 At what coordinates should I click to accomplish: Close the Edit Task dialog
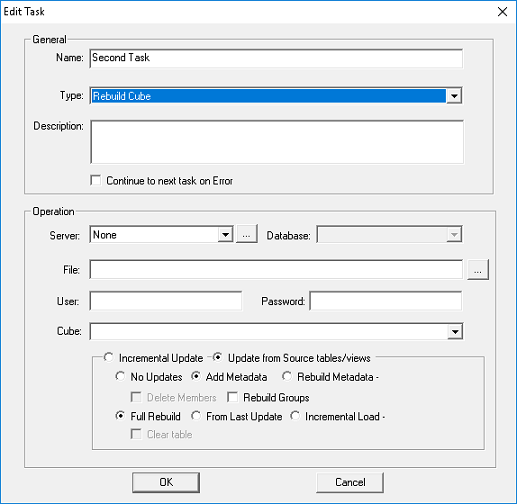[502, 12]
